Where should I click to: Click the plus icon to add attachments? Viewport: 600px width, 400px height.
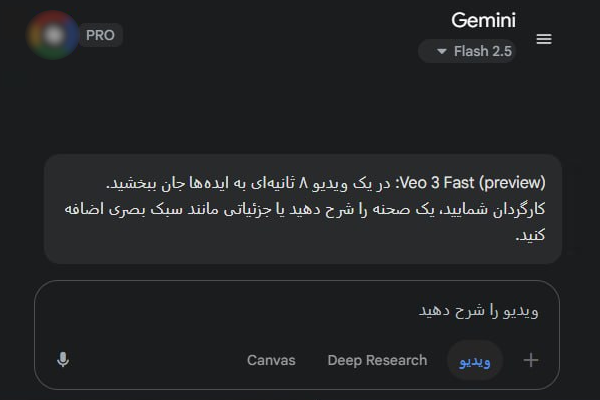pos(531,360)
